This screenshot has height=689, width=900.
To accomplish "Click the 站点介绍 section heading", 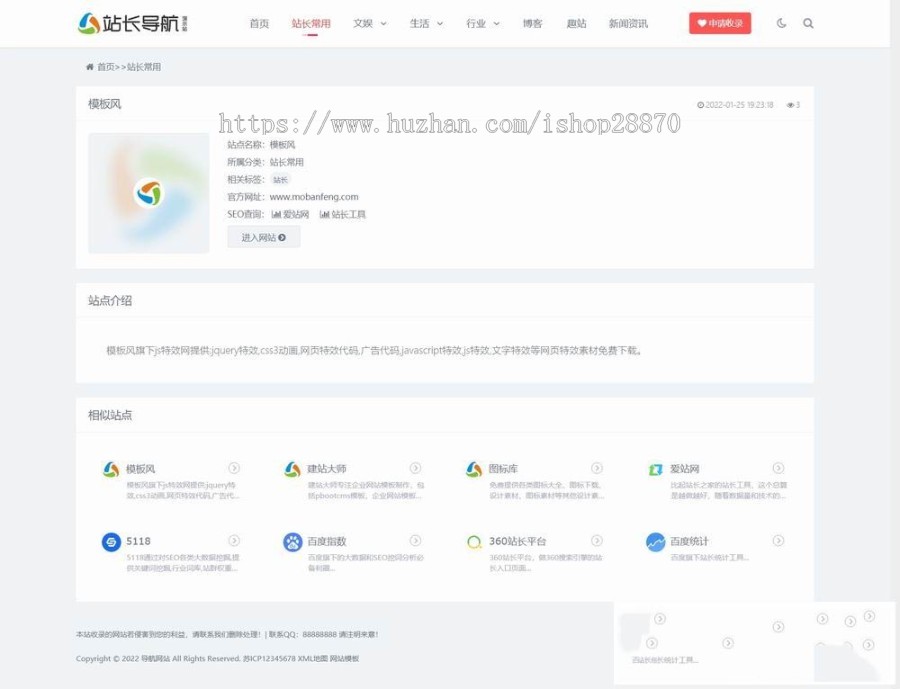I will 110,300.
